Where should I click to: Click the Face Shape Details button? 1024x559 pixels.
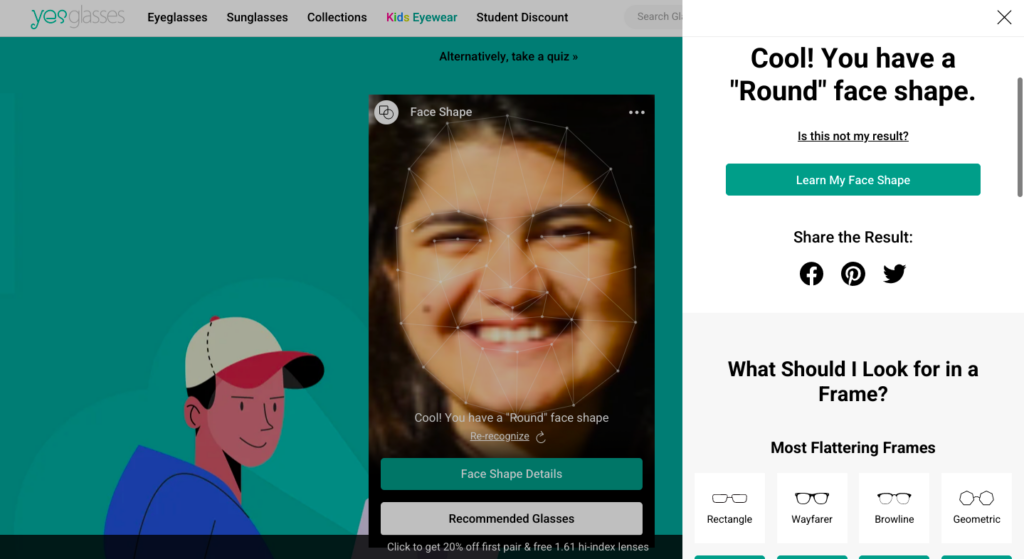tap(511, 474)
